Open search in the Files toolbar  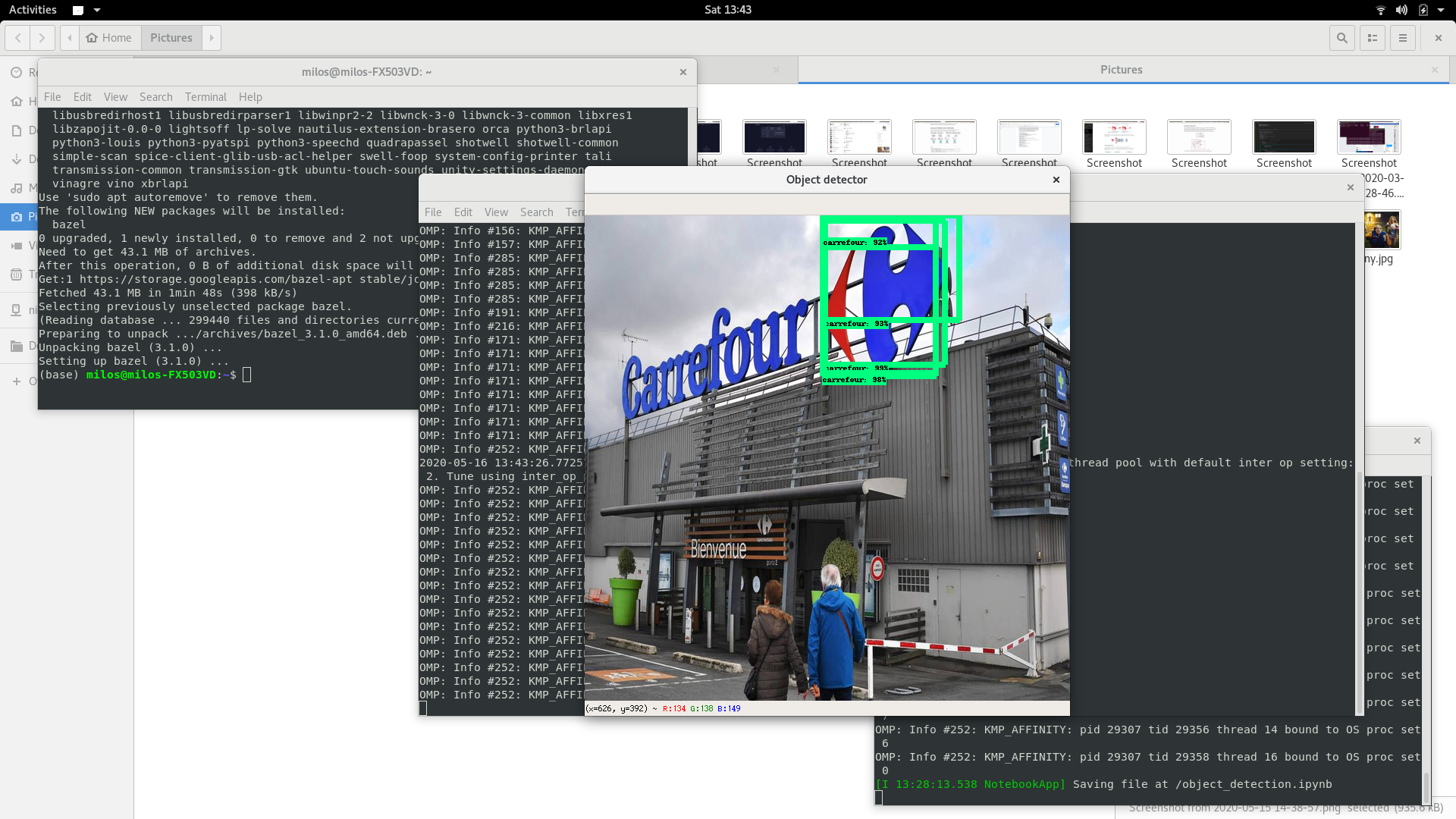pyautogui.click(x=1341, y=37)
